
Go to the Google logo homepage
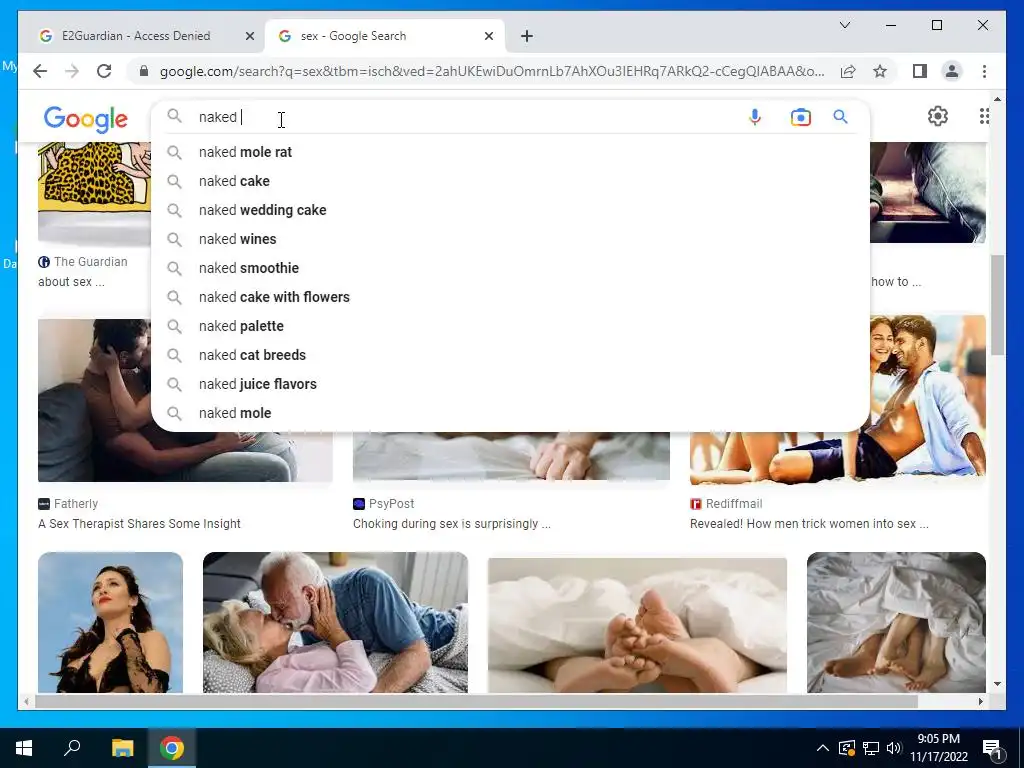point(86,119)
